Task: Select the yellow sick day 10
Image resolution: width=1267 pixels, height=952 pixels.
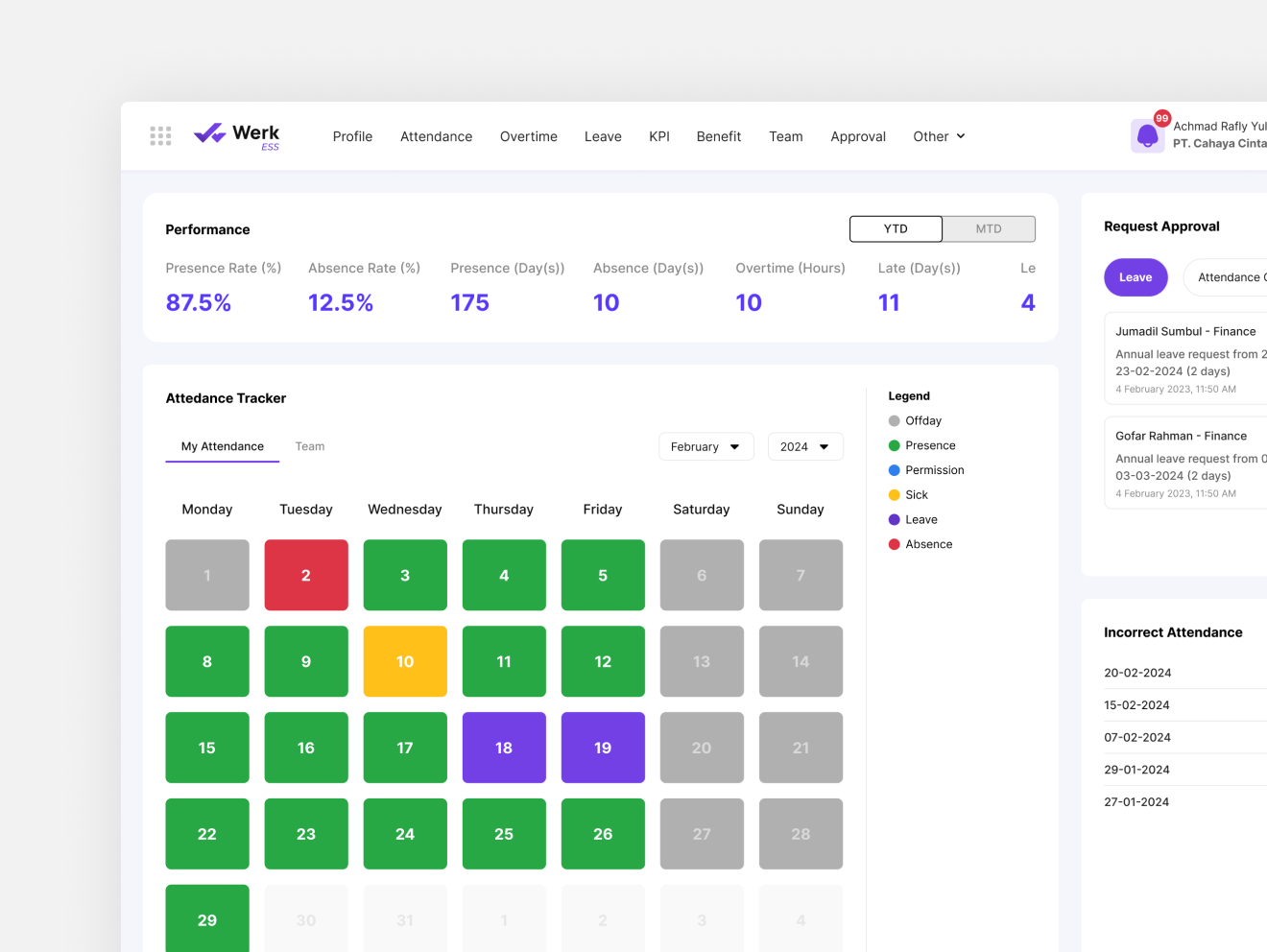Action: (x=405, y=661)
